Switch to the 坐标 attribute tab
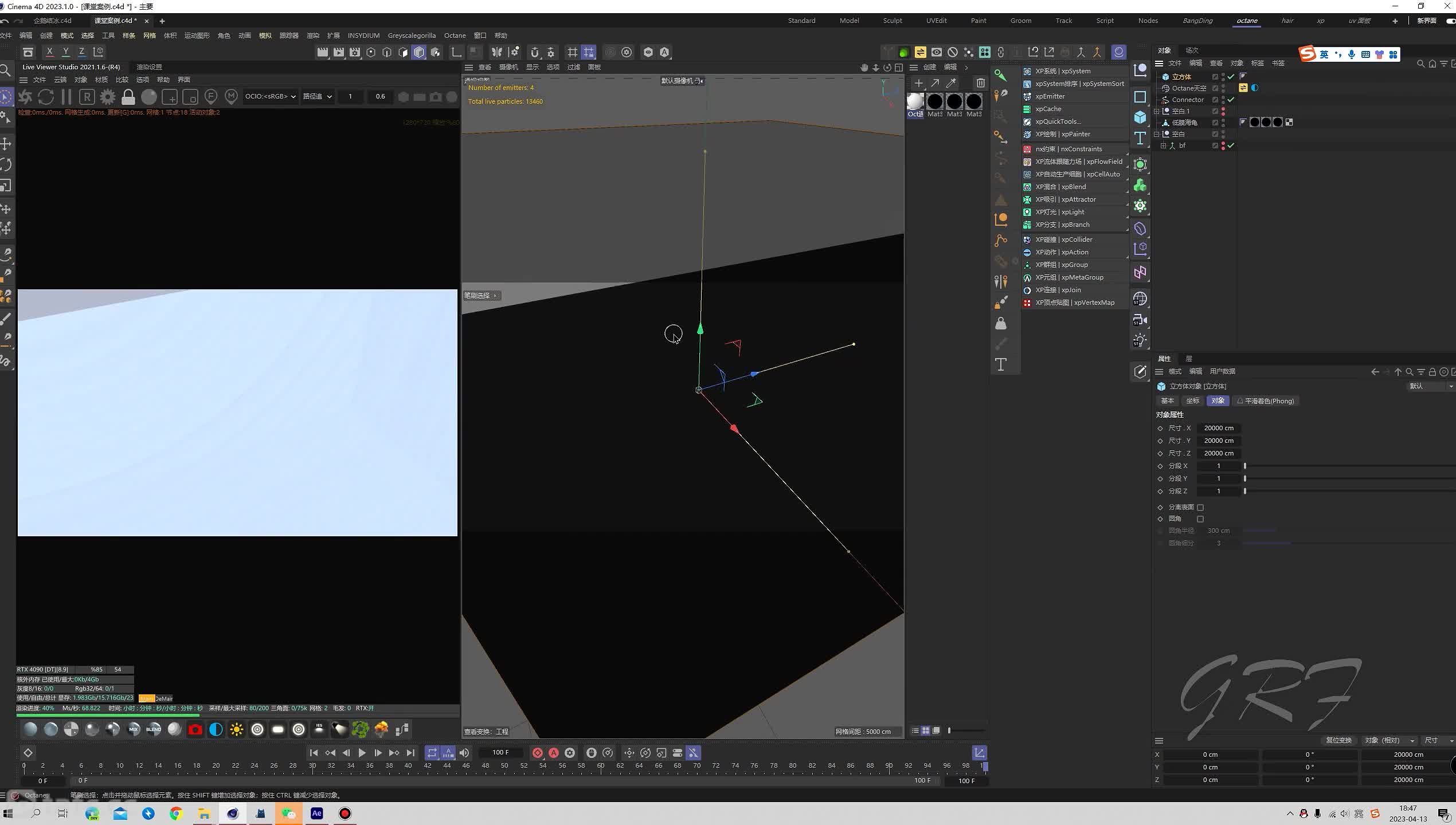 coord(1193,401)
